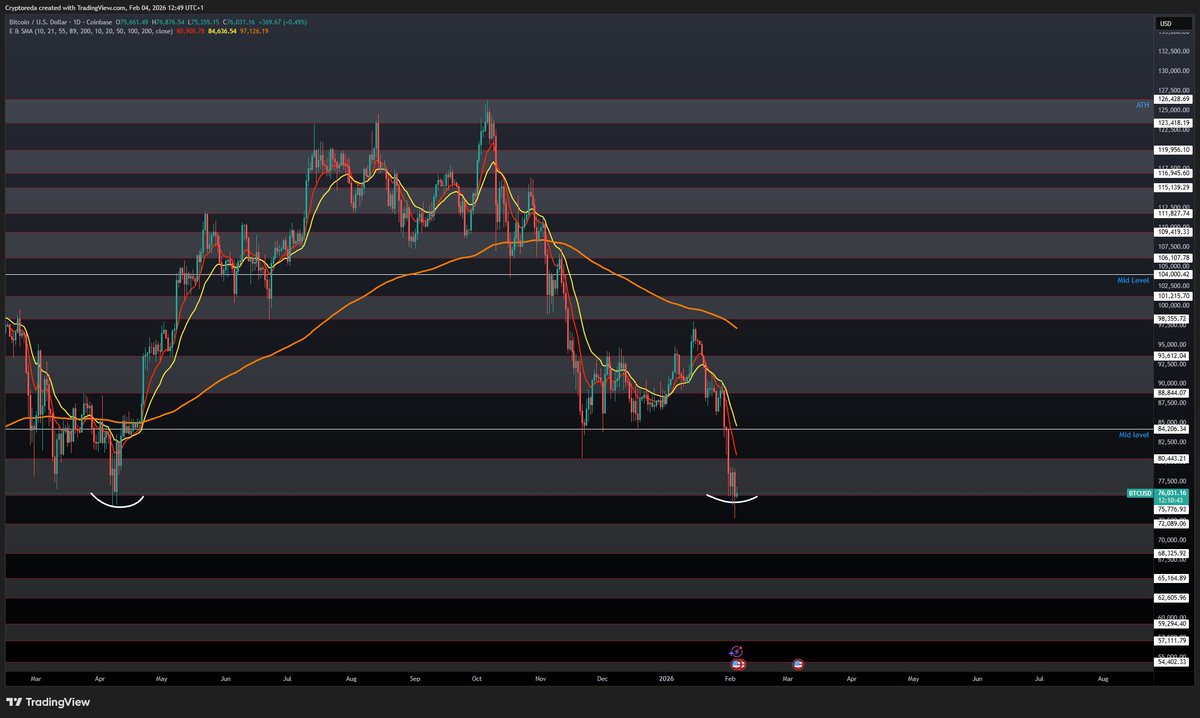Click the US flag event icon near Mar
1200x718 pixels.
(798, 663)
